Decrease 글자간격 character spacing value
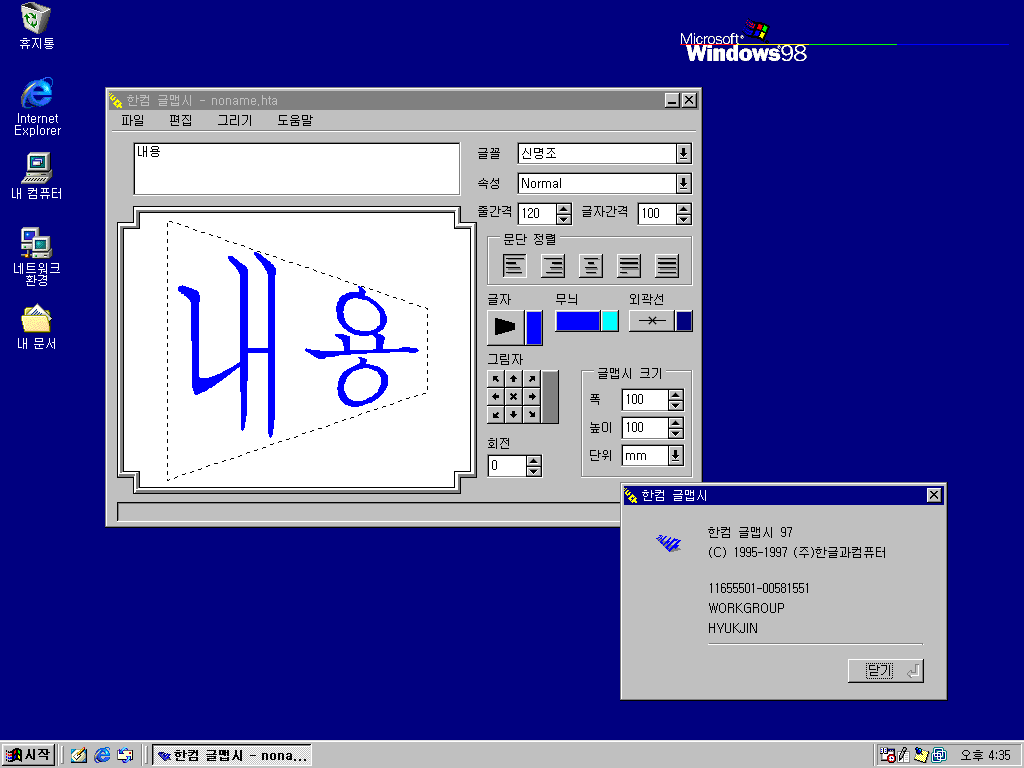The height and width of the screenshot is (768, 1024). click(684, 219)
